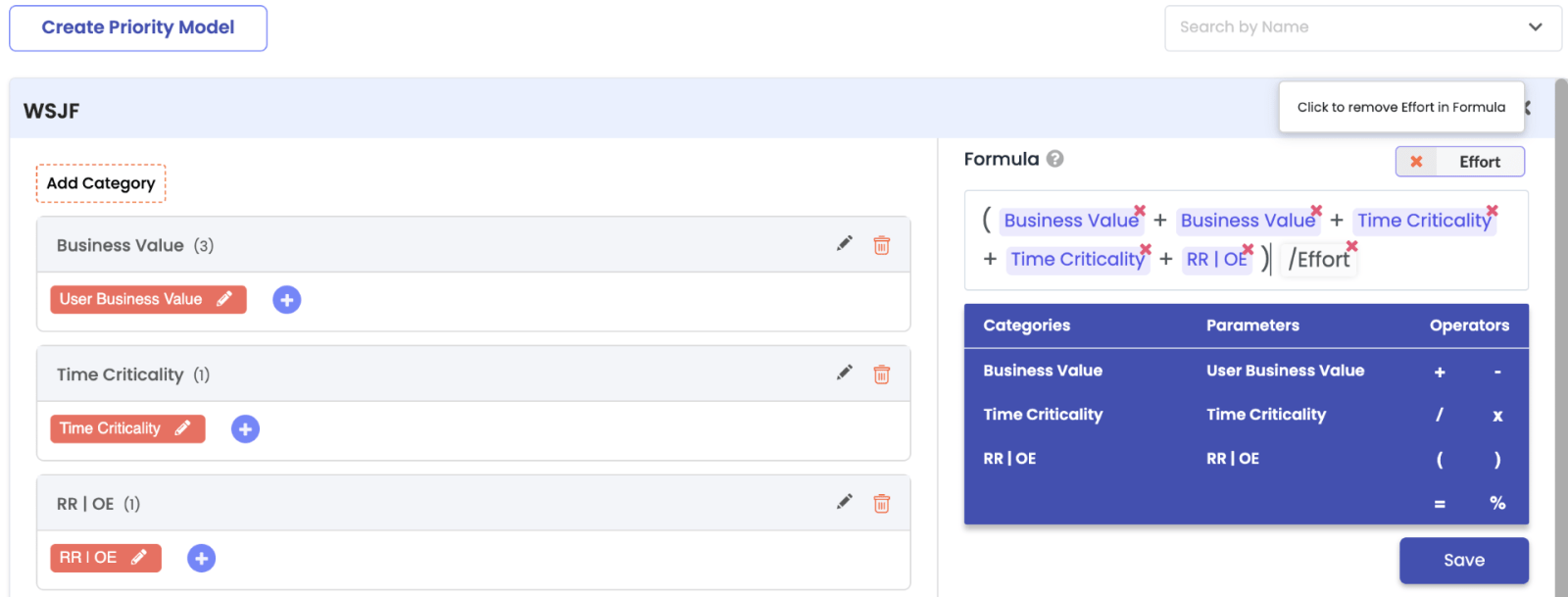Add parameter to Time Criticality category
Viewport: 1568px width, 597px height.
[245, 429]
